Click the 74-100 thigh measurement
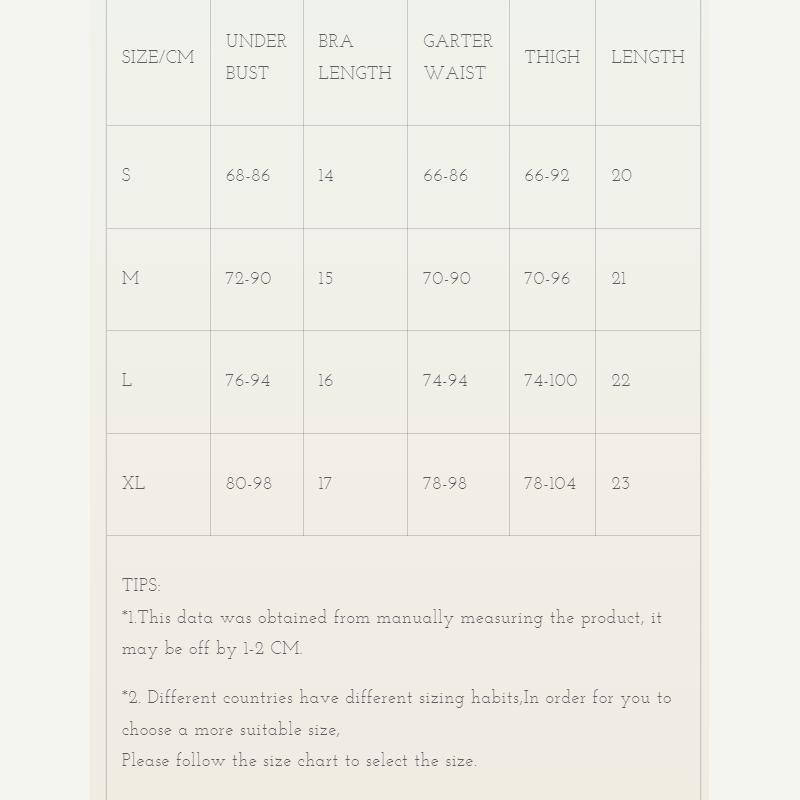 550,381
